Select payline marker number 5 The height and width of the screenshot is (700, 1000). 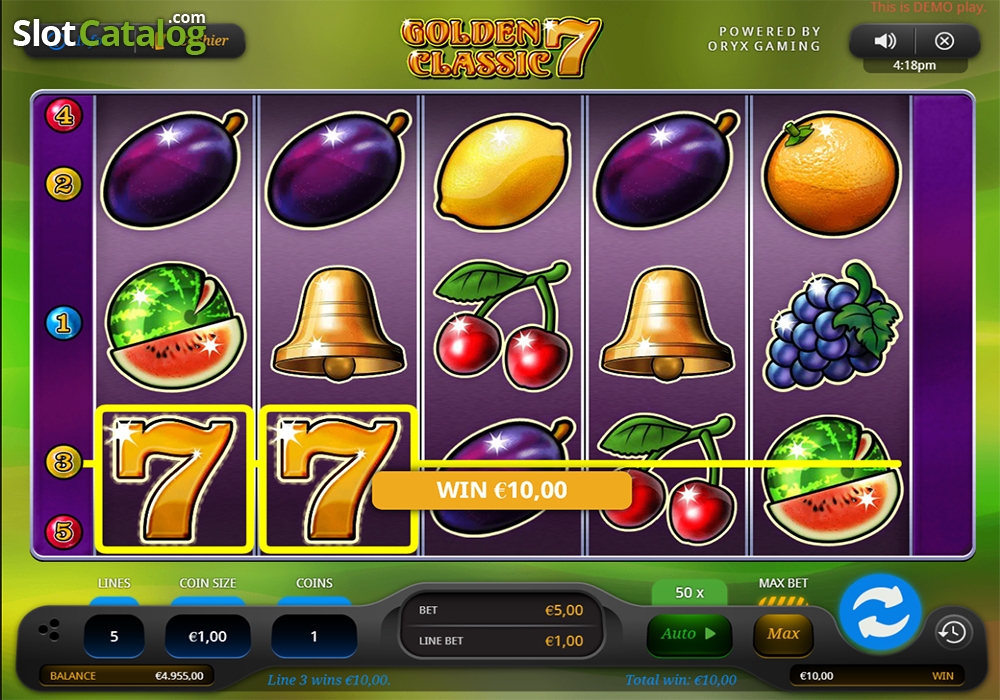coord(63,530)
